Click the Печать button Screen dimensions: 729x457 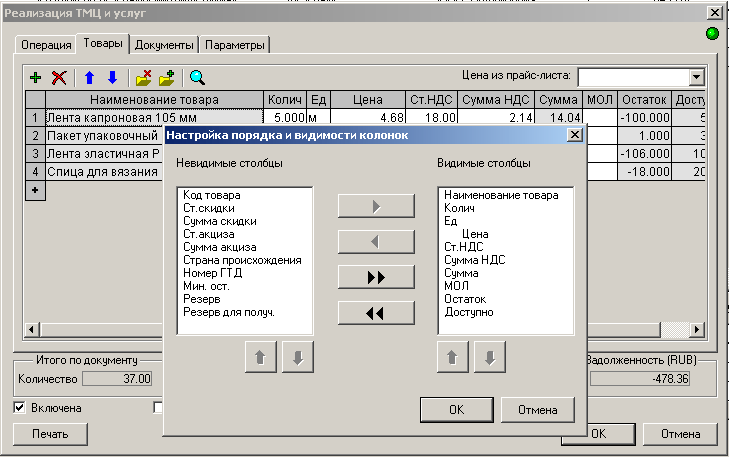pos(50,434)
